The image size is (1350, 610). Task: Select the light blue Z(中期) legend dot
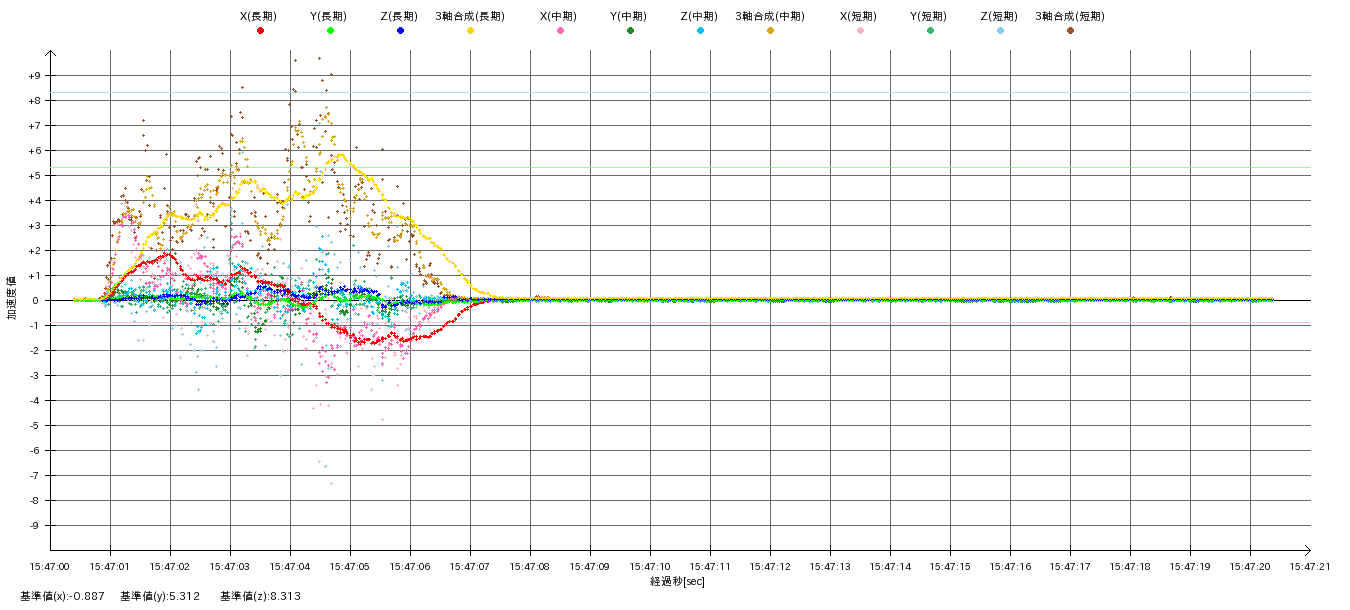[700, 31]
